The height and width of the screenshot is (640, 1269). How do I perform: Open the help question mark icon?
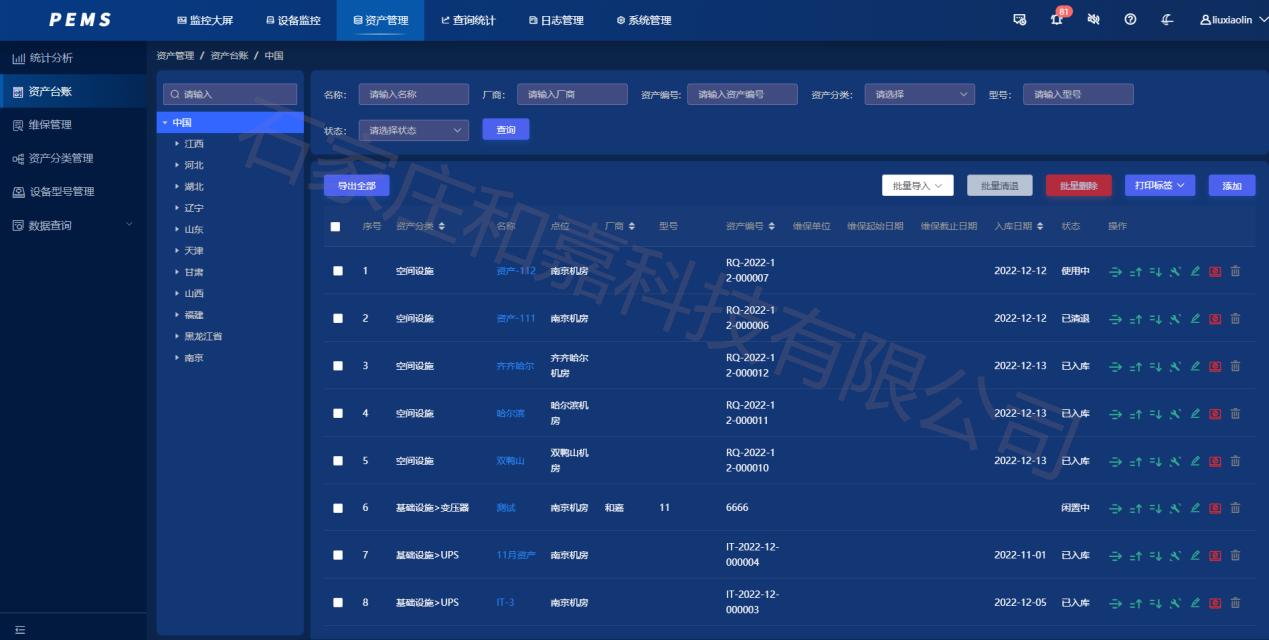(1130, 20)
